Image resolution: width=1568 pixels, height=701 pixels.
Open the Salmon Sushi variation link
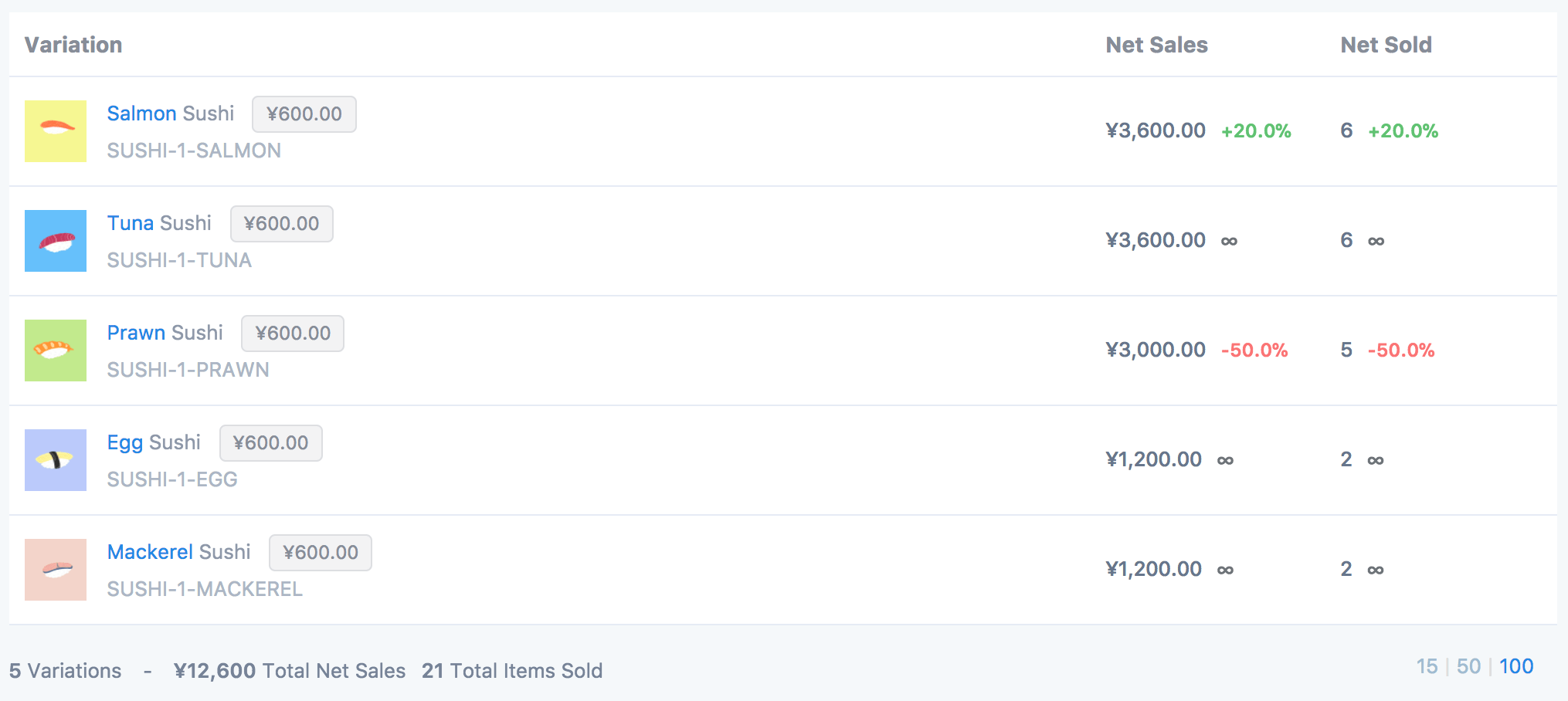point(170,113)
